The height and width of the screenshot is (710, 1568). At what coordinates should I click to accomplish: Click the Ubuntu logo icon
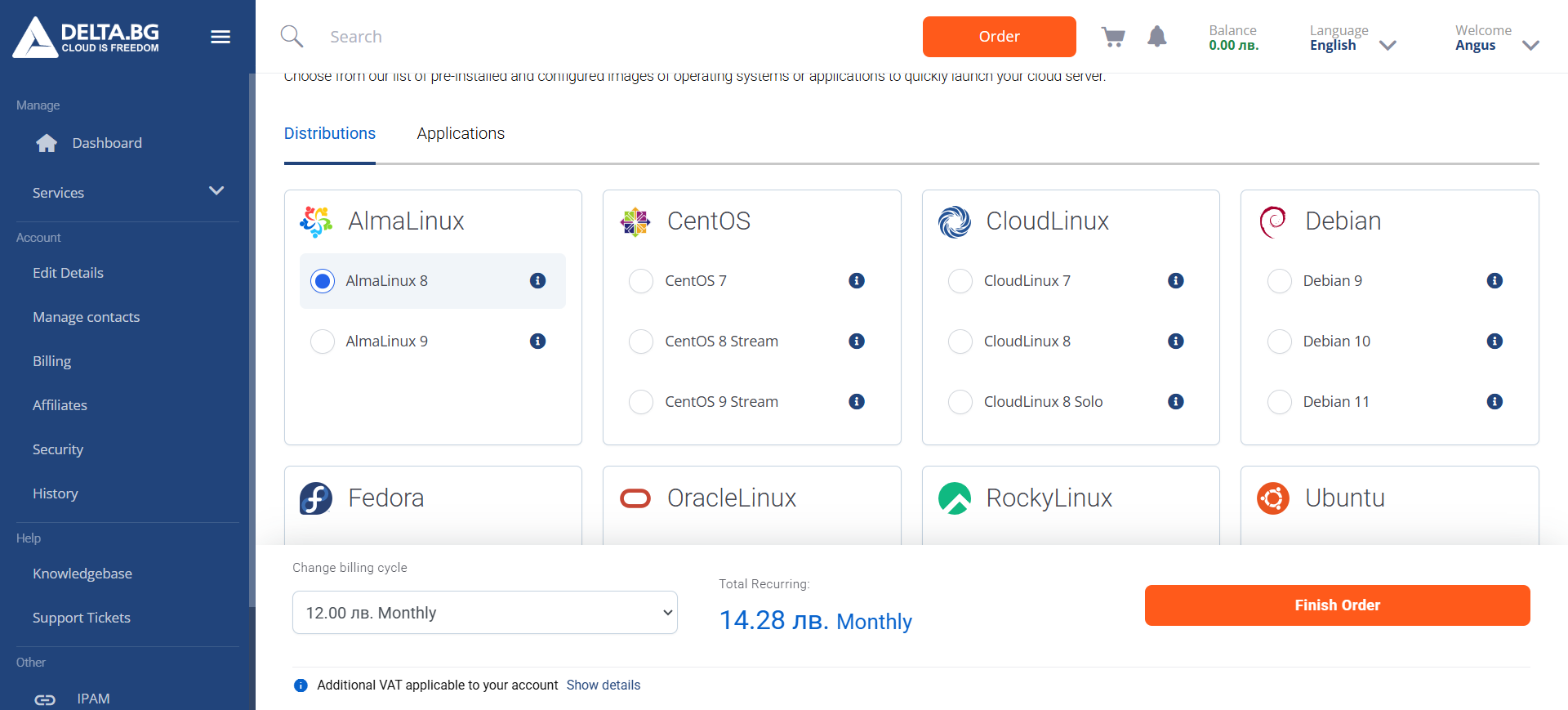click(x=1272, y=498)
